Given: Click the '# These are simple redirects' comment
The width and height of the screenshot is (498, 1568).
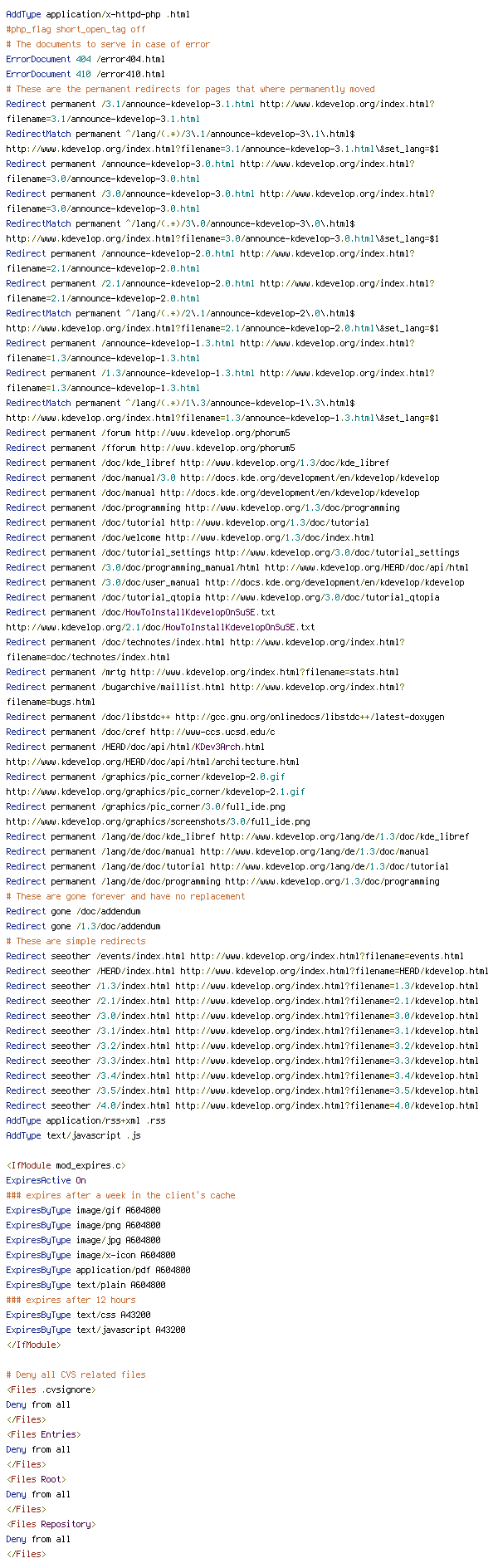Looking at the screenshot, I should (x=76, y=941).
